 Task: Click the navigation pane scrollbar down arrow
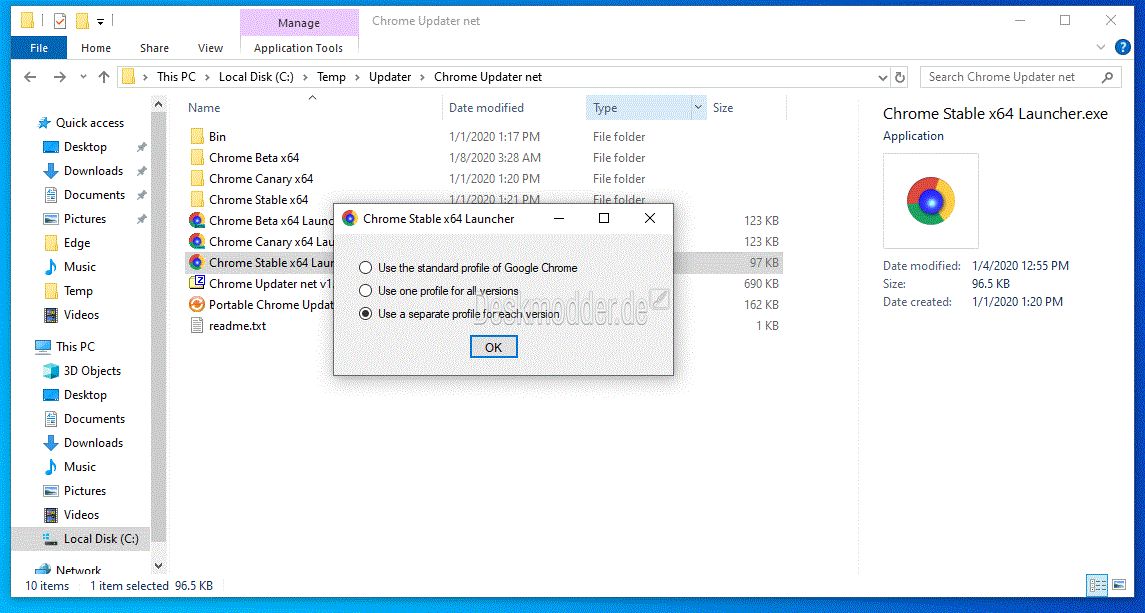click(x=158, y=566)
